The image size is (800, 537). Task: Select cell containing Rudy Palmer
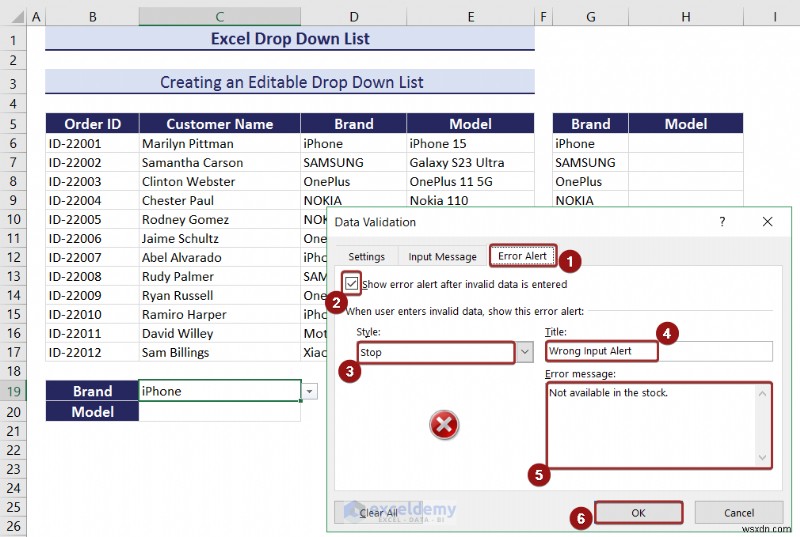[x=219, y=276]
